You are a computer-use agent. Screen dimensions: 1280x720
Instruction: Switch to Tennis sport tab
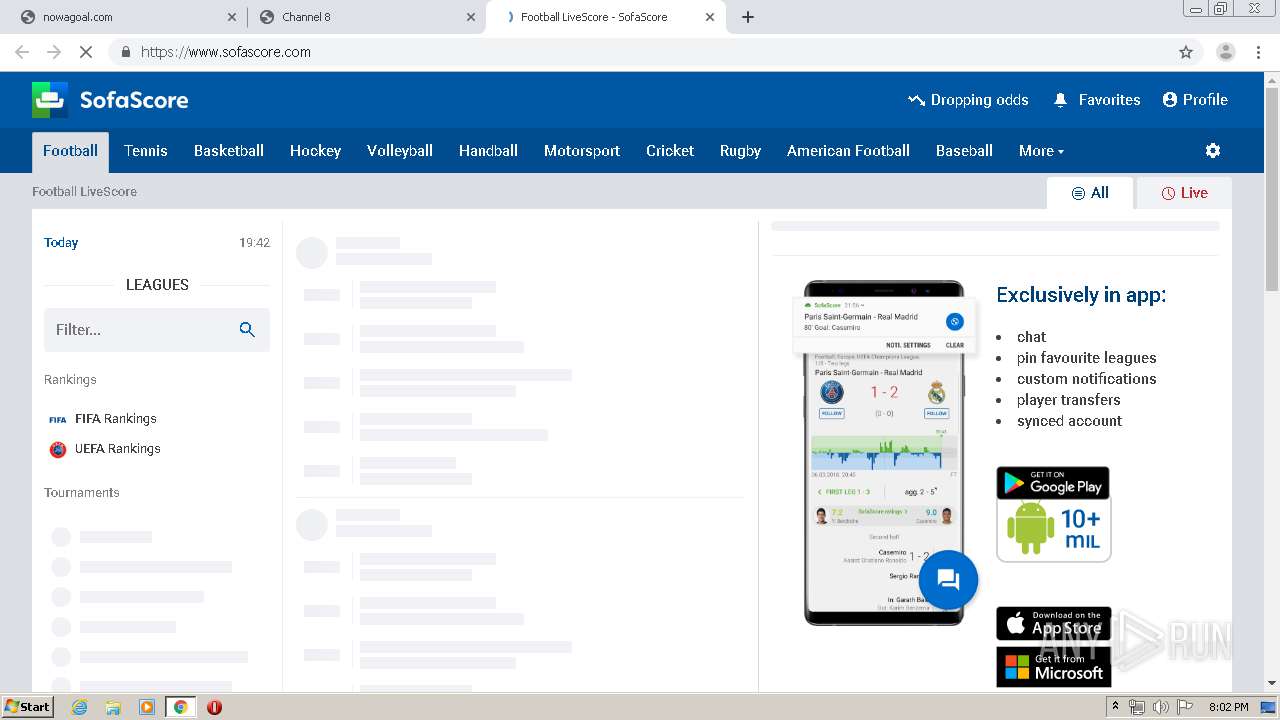coord(146,151)
